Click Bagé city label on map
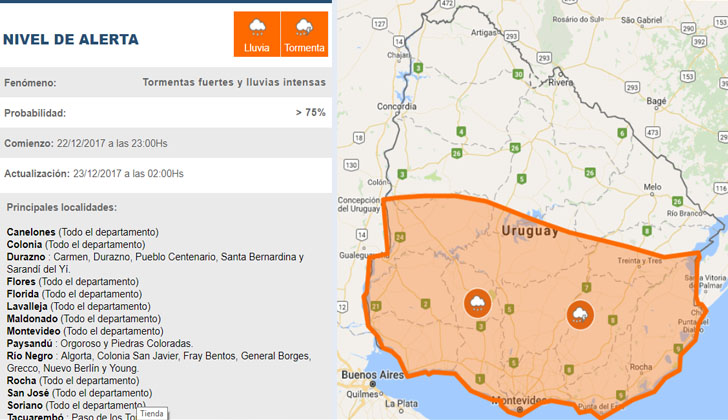This screenshot has width=728, height=420. pyautogui.click(x=656, y=101)
